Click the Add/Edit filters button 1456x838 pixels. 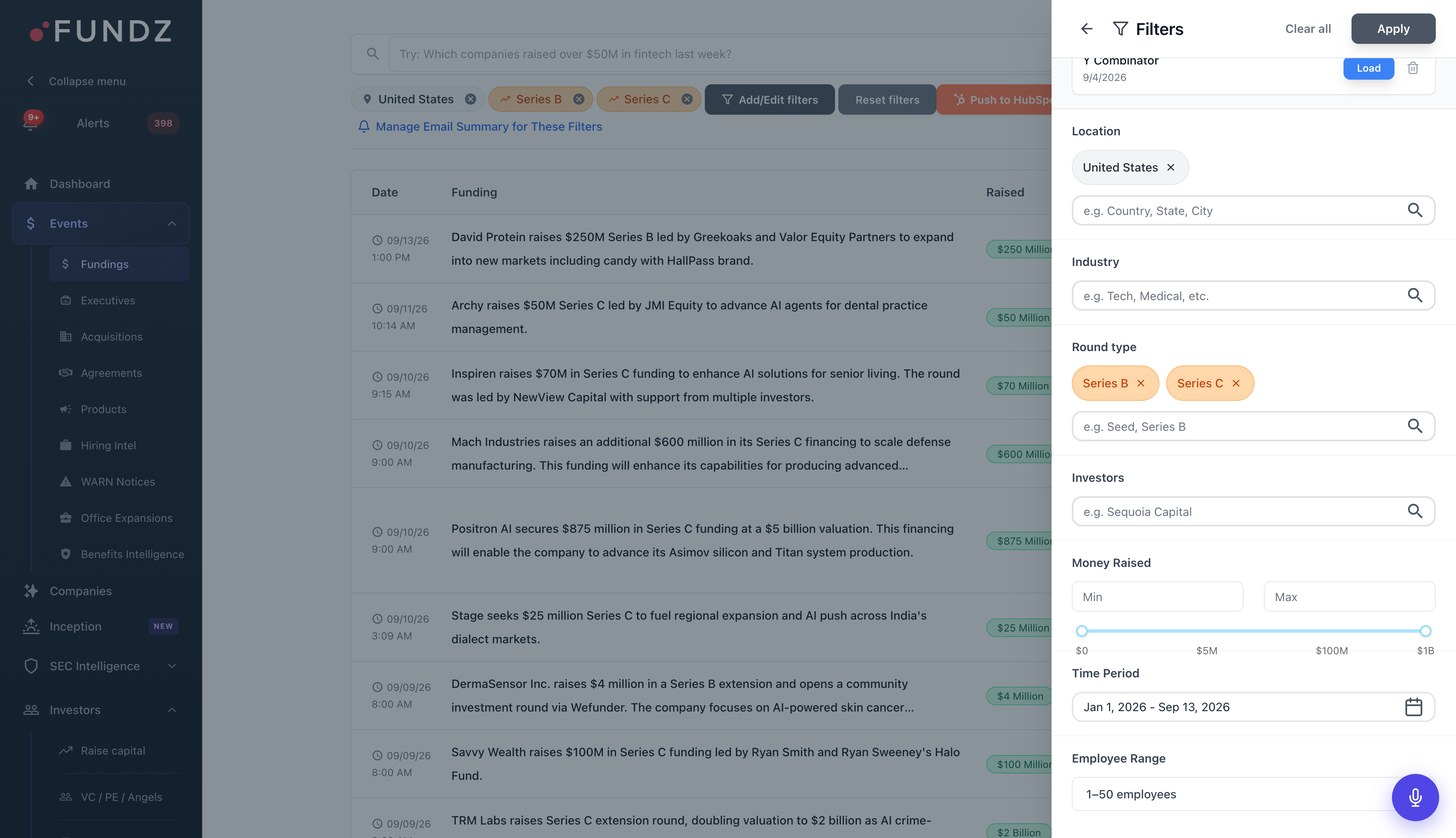coord(769,99)
